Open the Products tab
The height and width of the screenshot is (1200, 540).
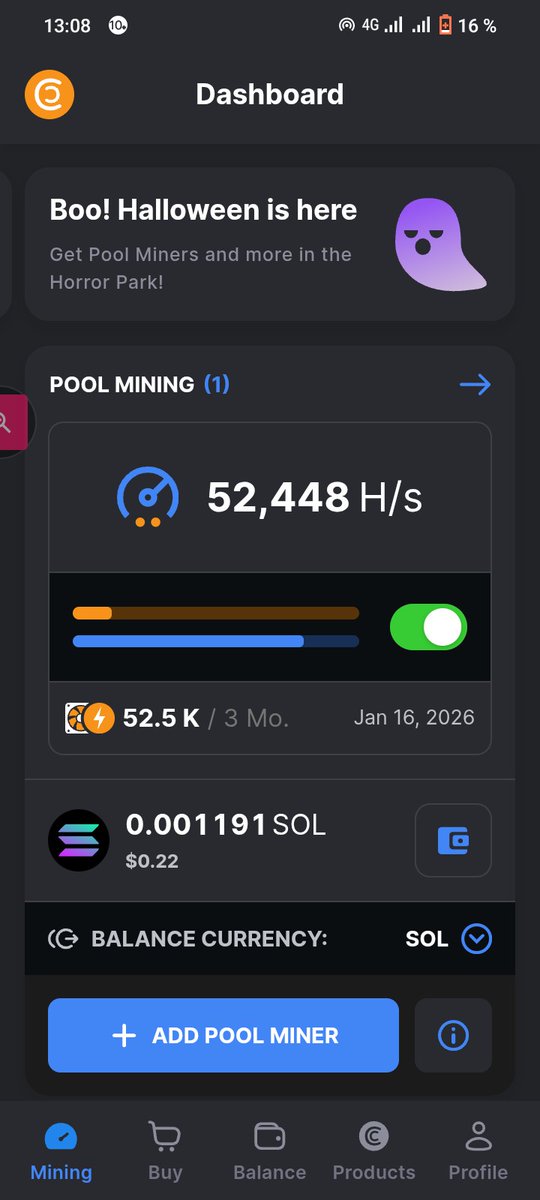[x=374, y=1152]
